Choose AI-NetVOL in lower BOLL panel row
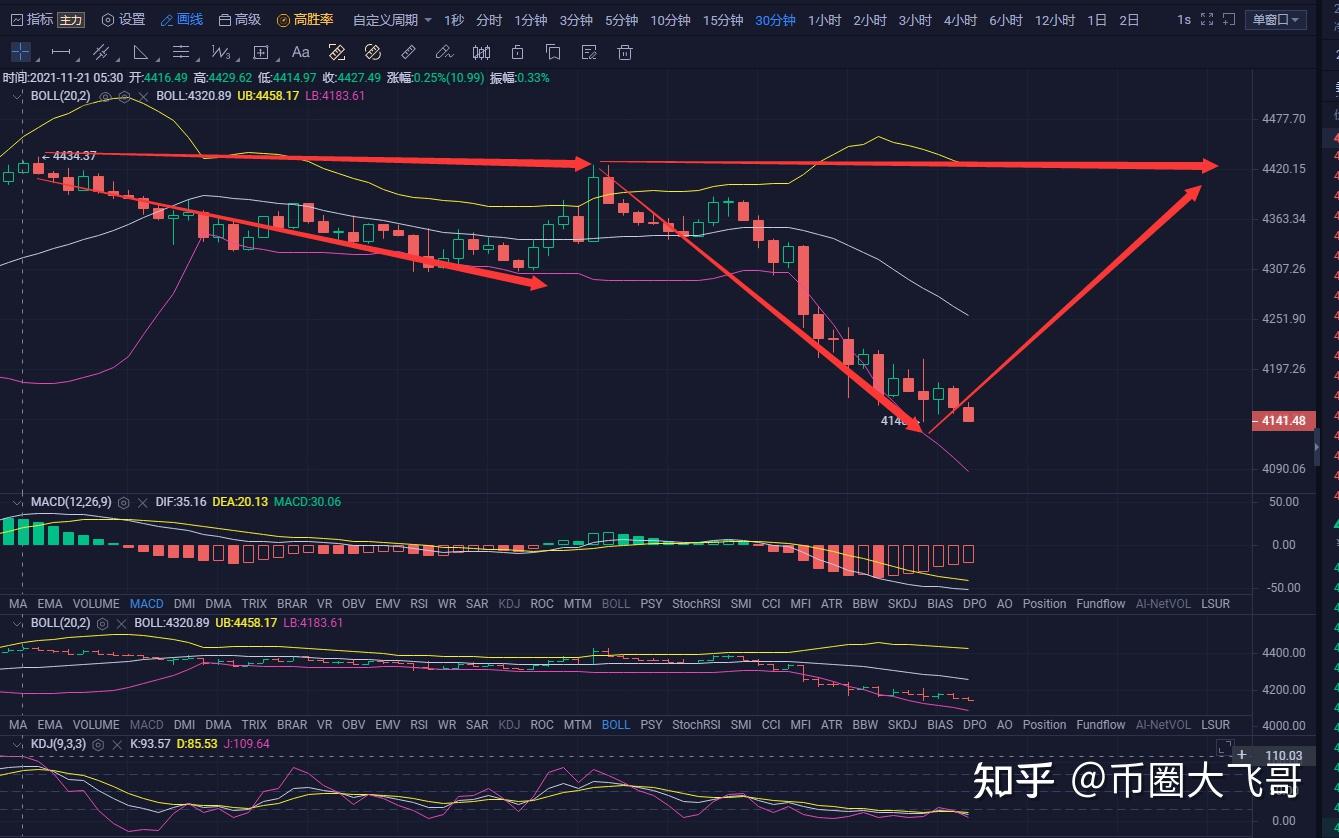 pos(1163,725)
